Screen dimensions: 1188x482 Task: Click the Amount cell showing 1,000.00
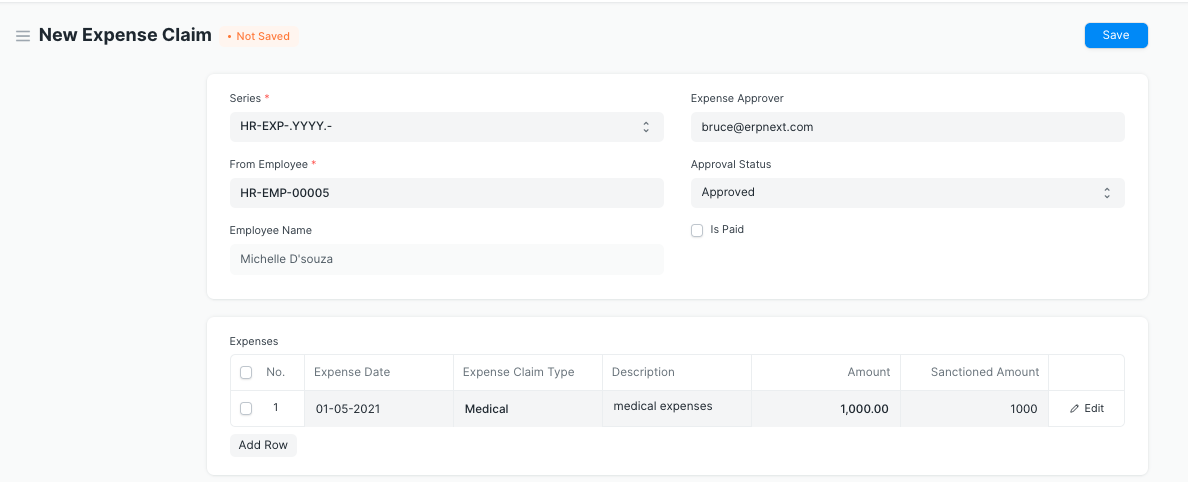[x=825, y=409]
